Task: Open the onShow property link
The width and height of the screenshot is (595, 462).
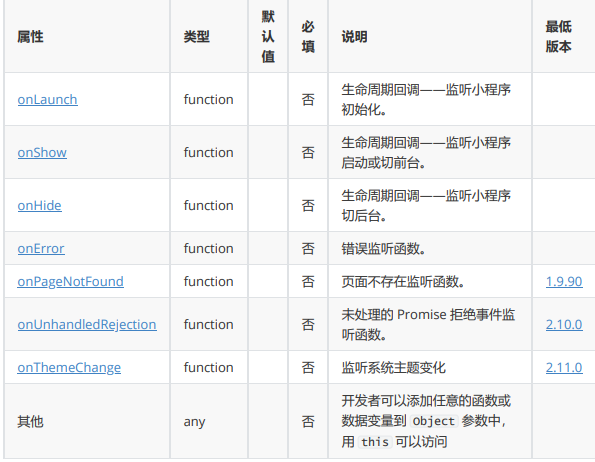Action: click(x=42, y=152)
